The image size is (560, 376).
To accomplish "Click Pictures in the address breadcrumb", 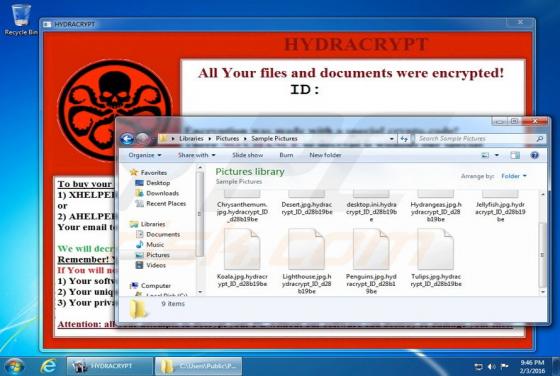I will pos(227,139).
